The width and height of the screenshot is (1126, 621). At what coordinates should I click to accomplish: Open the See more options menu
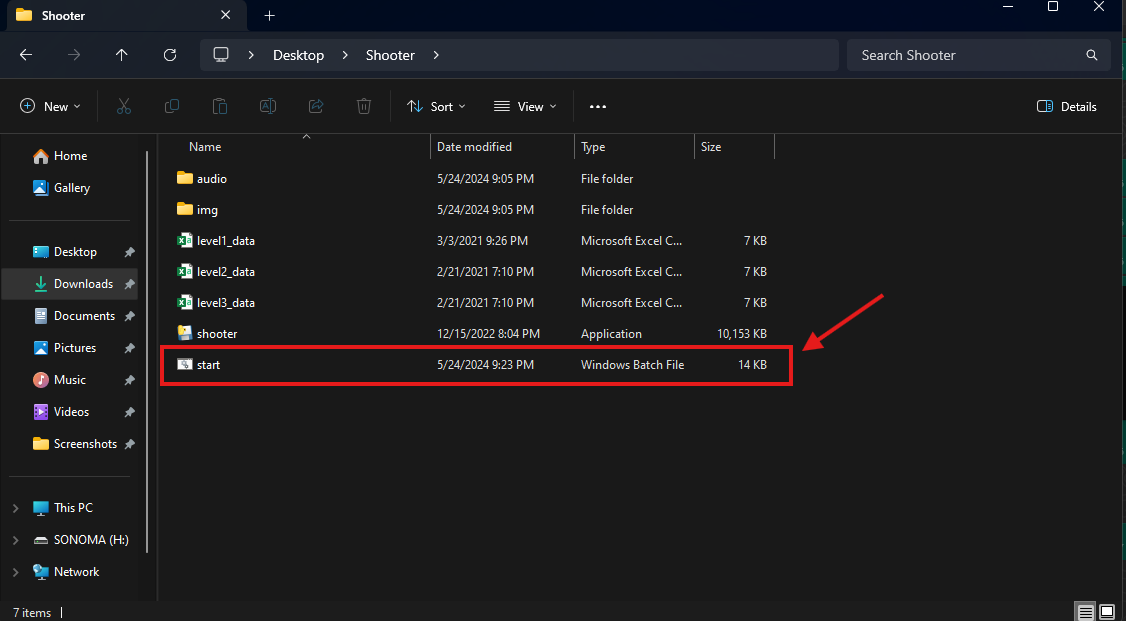[598, 106]
